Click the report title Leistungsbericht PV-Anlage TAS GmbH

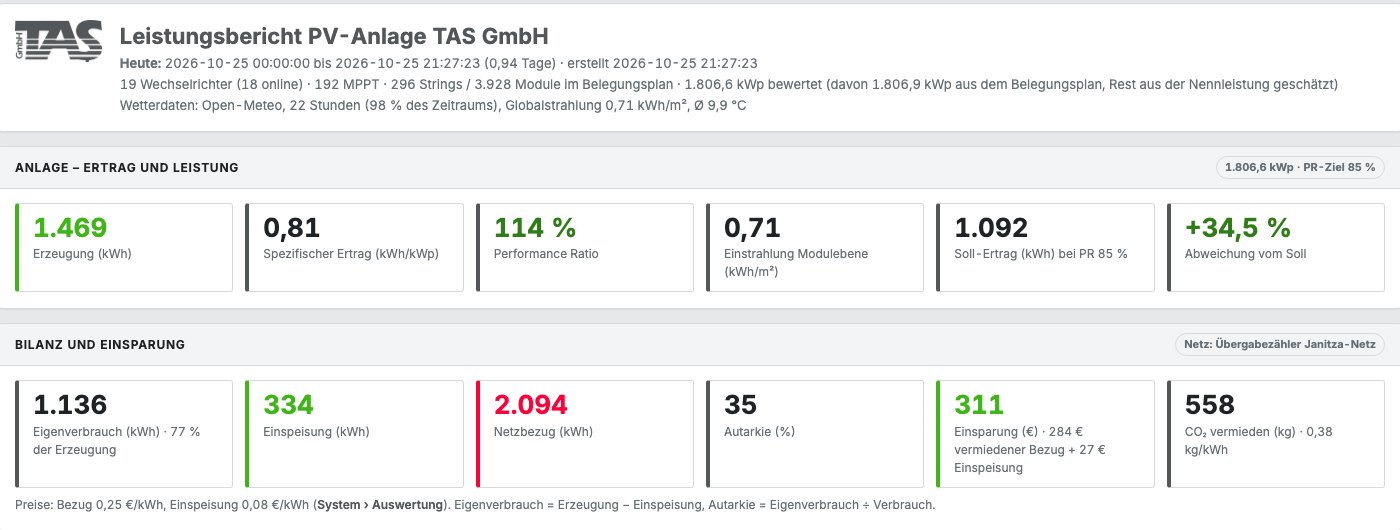click(334, 36)
